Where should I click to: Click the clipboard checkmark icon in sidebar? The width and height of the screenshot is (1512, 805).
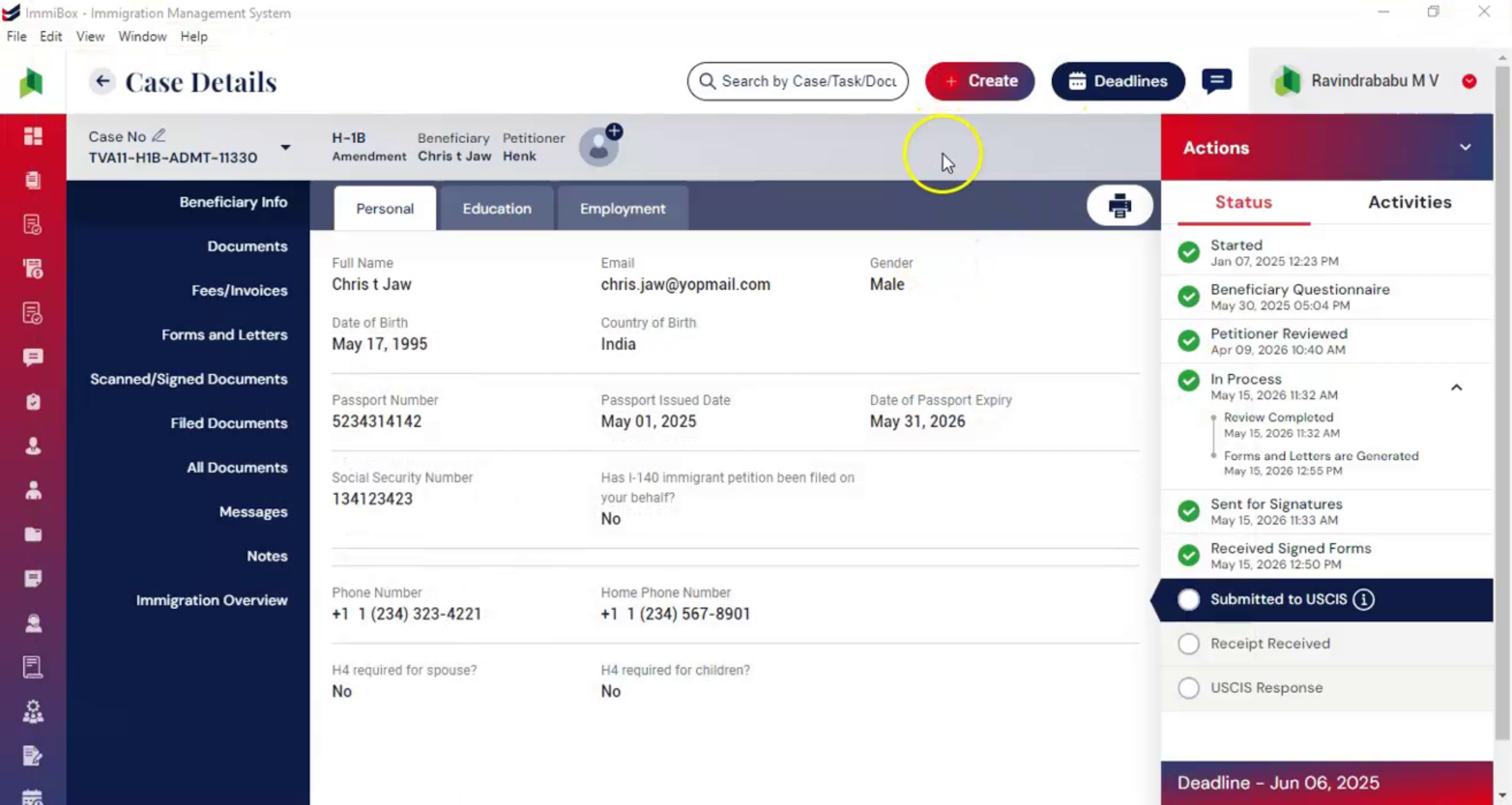tap(33, 402)
